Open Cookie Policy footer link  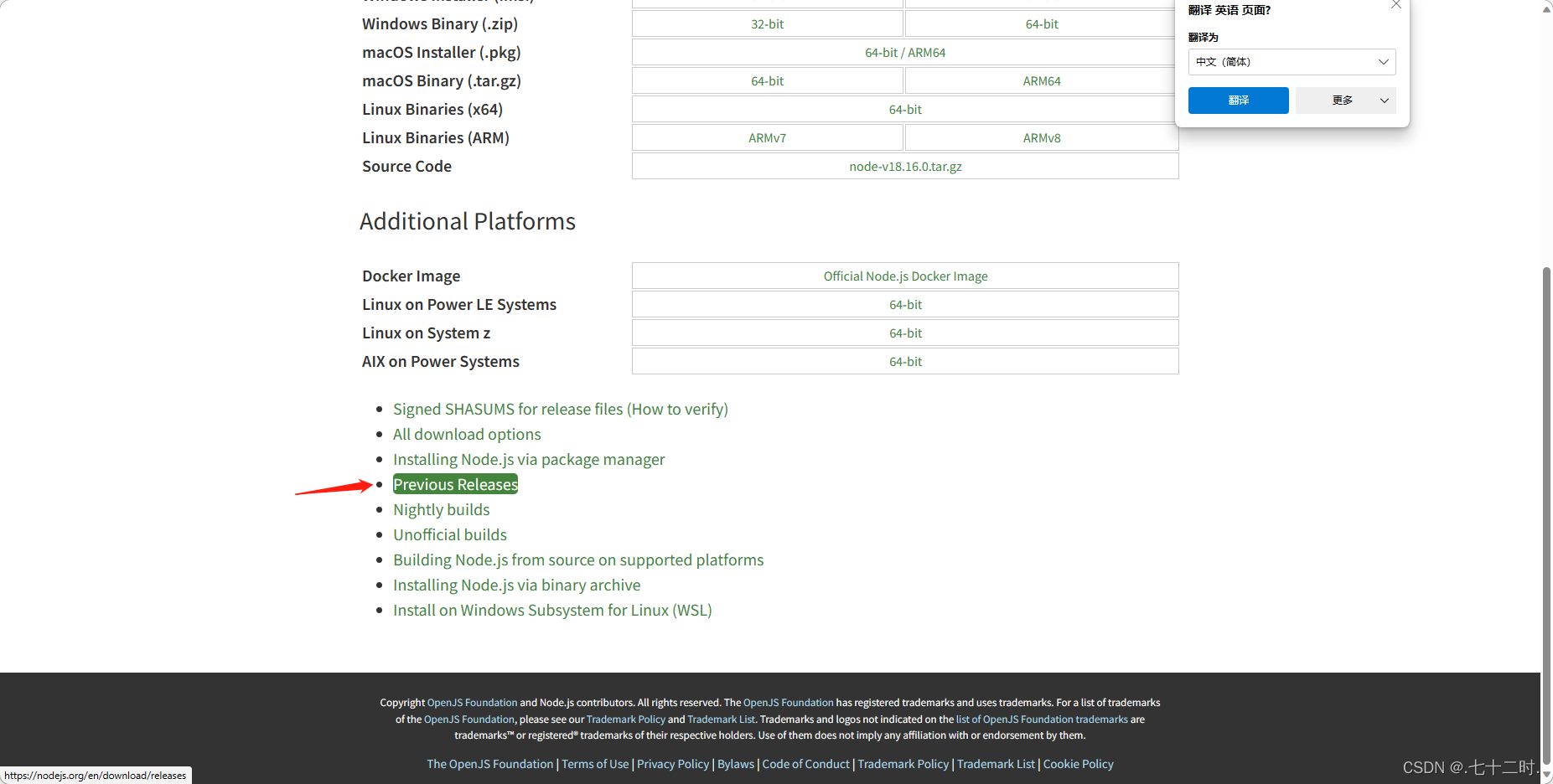click(x=1078, y=764)
